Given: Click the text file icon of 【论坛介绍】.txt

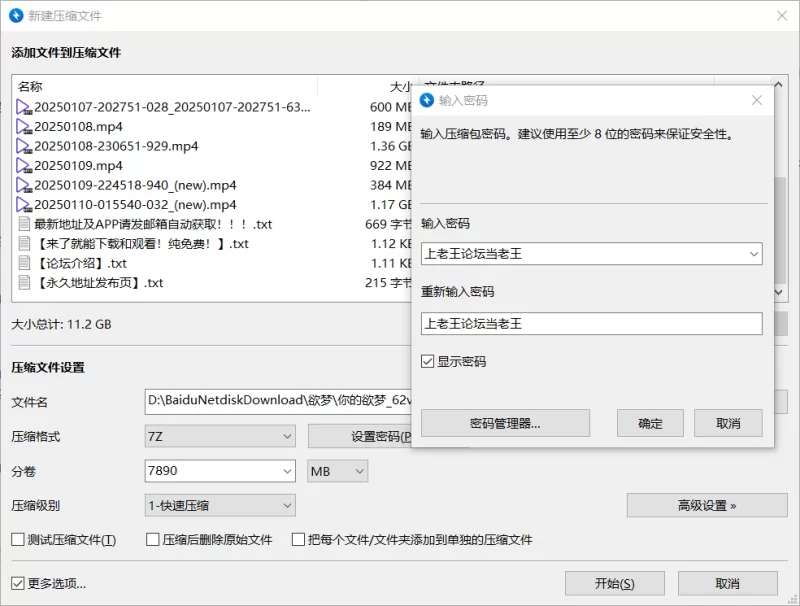Looking at the screenshot, I should coord(24,263).
